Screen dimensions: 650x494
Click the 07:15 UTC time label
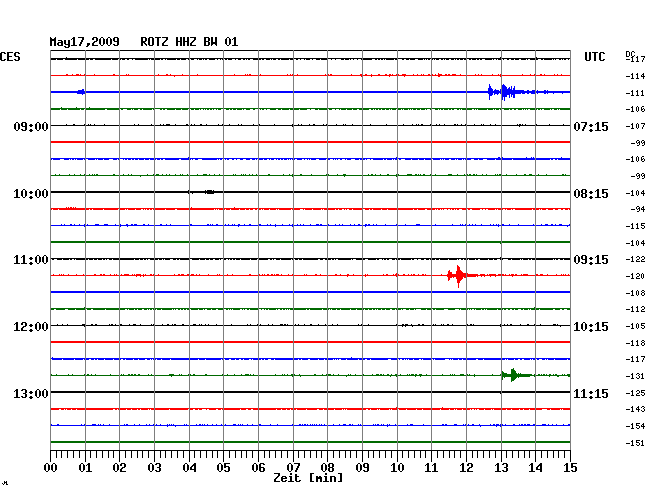pos(591,126)
